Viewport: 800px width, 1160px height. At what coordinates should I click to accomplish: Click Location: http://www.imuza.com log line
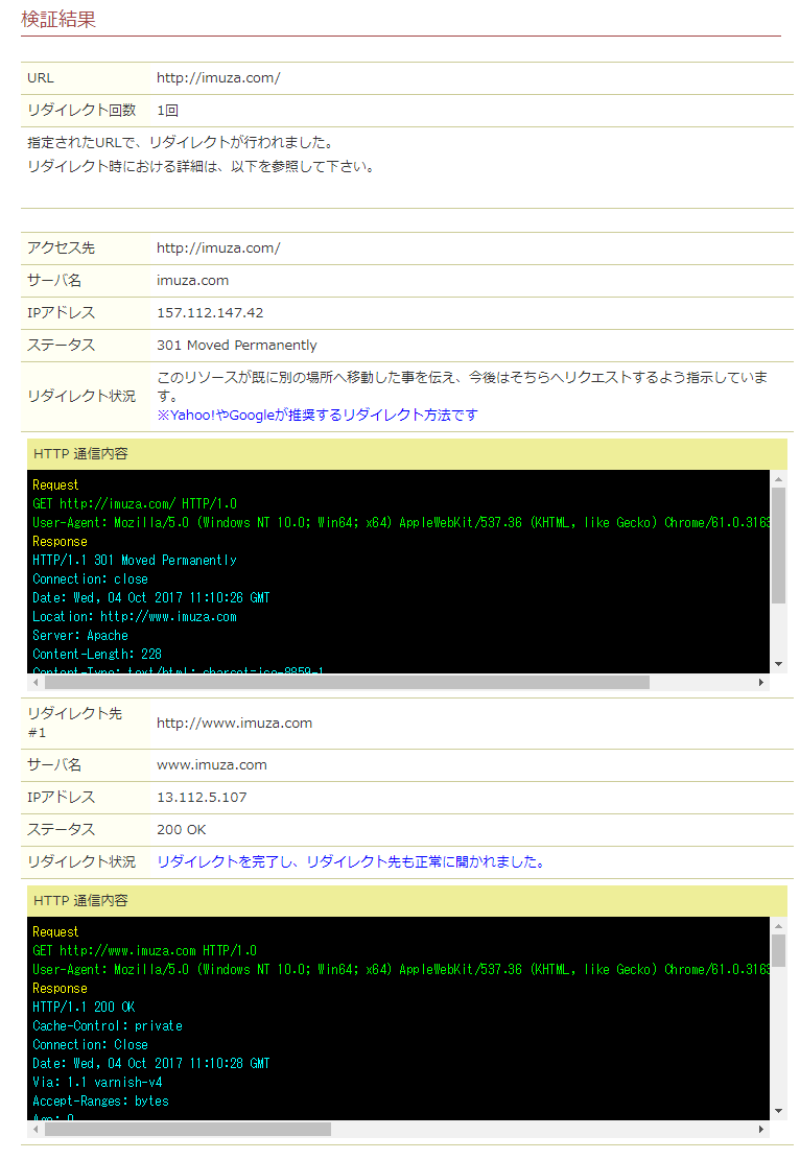(x=135, y=616)
